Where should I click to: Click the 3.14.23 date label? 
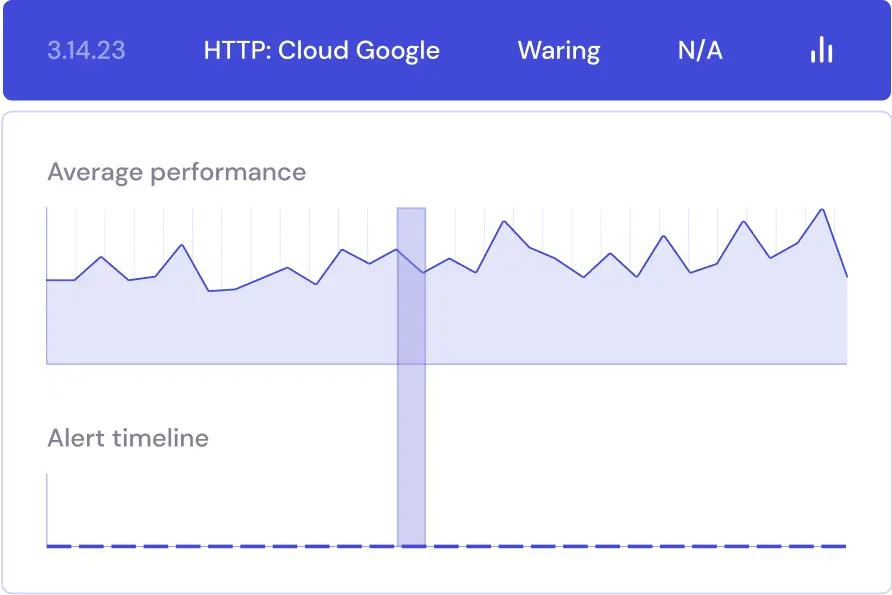[x=86, y=50]
